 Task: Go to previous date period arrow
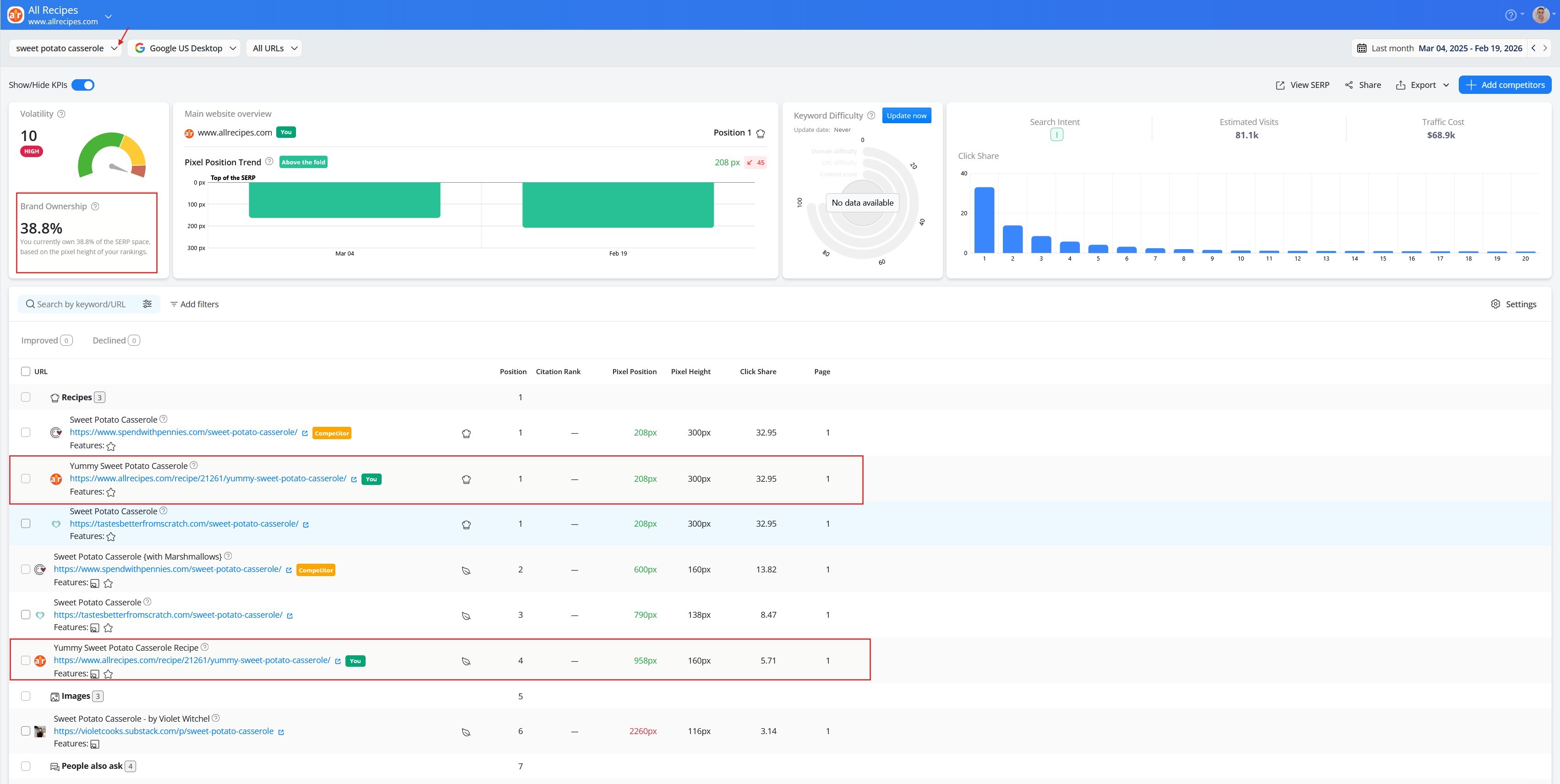click(1533, 49)
